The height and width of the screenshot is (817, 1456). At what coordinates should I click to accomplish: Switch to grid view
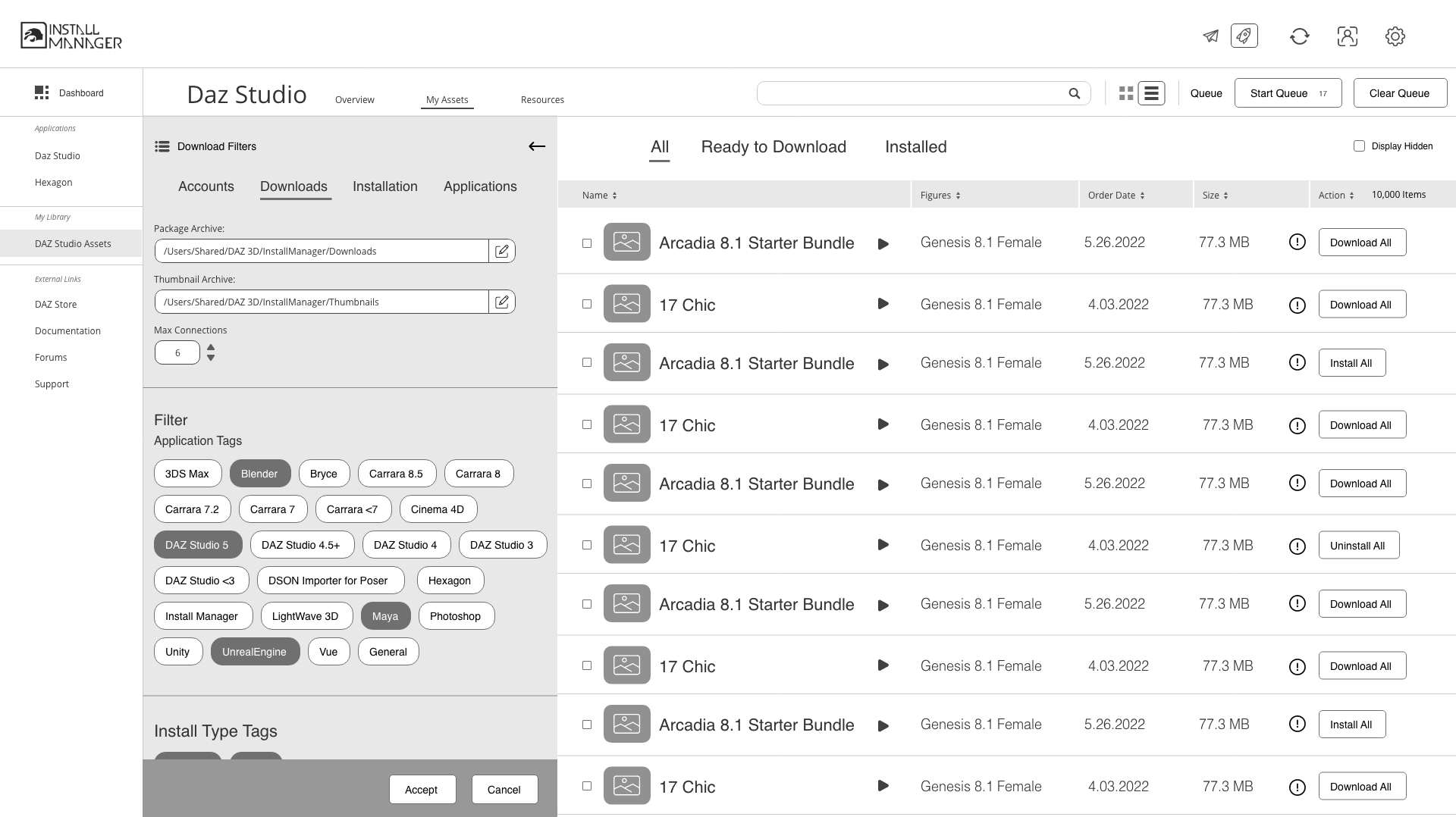[x=1126, y=93]
